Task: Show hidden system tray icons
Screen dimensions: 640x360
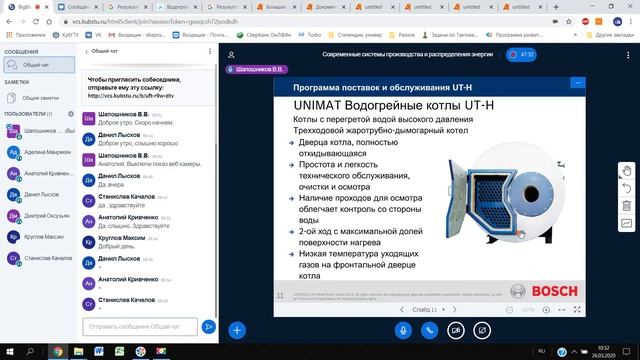Action: click(x=574, y=351)
